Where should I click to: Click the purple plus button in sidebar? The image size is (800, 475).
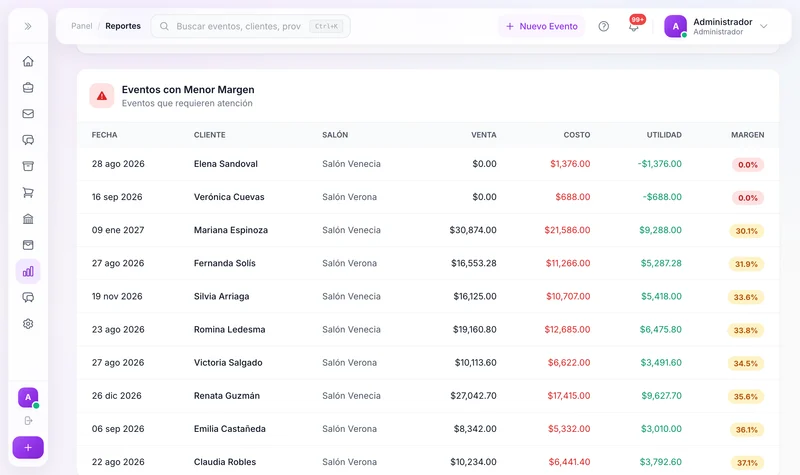[28, 447]
